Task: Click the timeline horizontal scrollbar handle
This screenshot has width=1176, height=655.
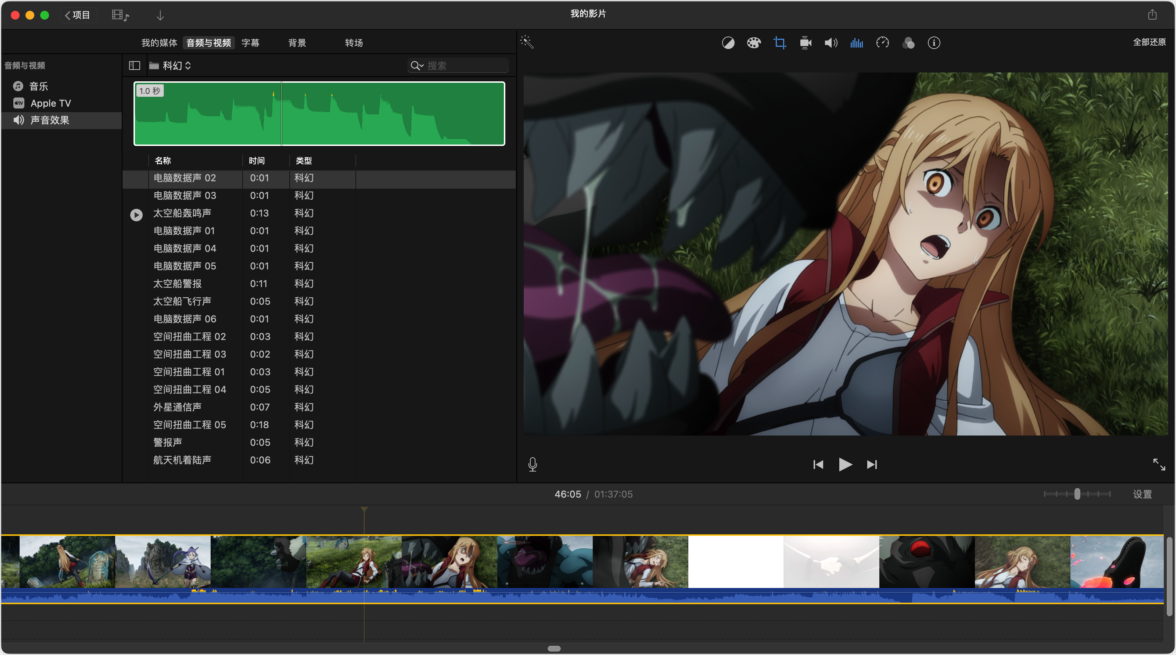Action: pyautogui.click(x=554, y=648)
